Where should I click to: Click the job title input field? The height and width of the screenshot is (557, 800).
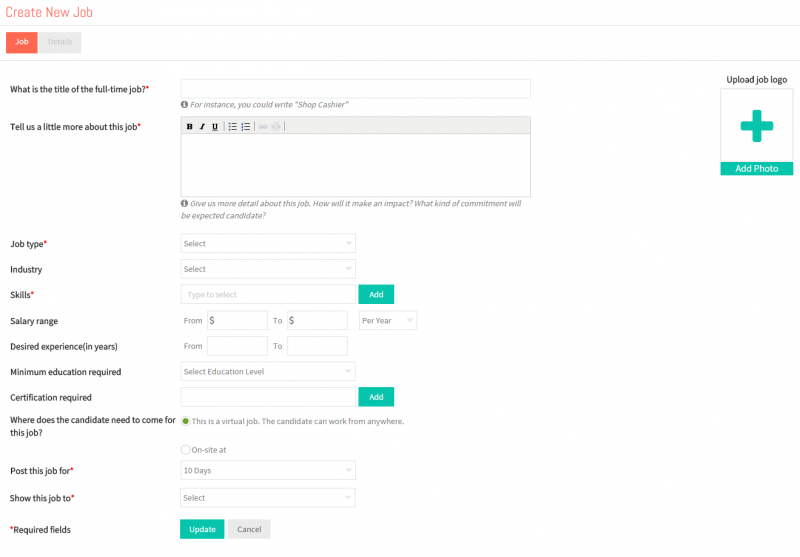pos(356,89)
